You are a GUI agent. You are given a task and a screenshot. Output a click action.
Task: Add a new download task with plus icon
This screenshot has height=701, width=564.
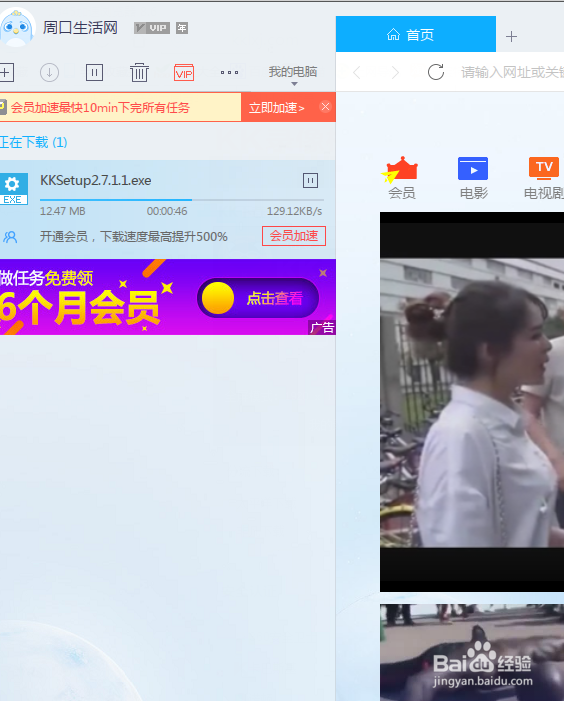[6, 72]
